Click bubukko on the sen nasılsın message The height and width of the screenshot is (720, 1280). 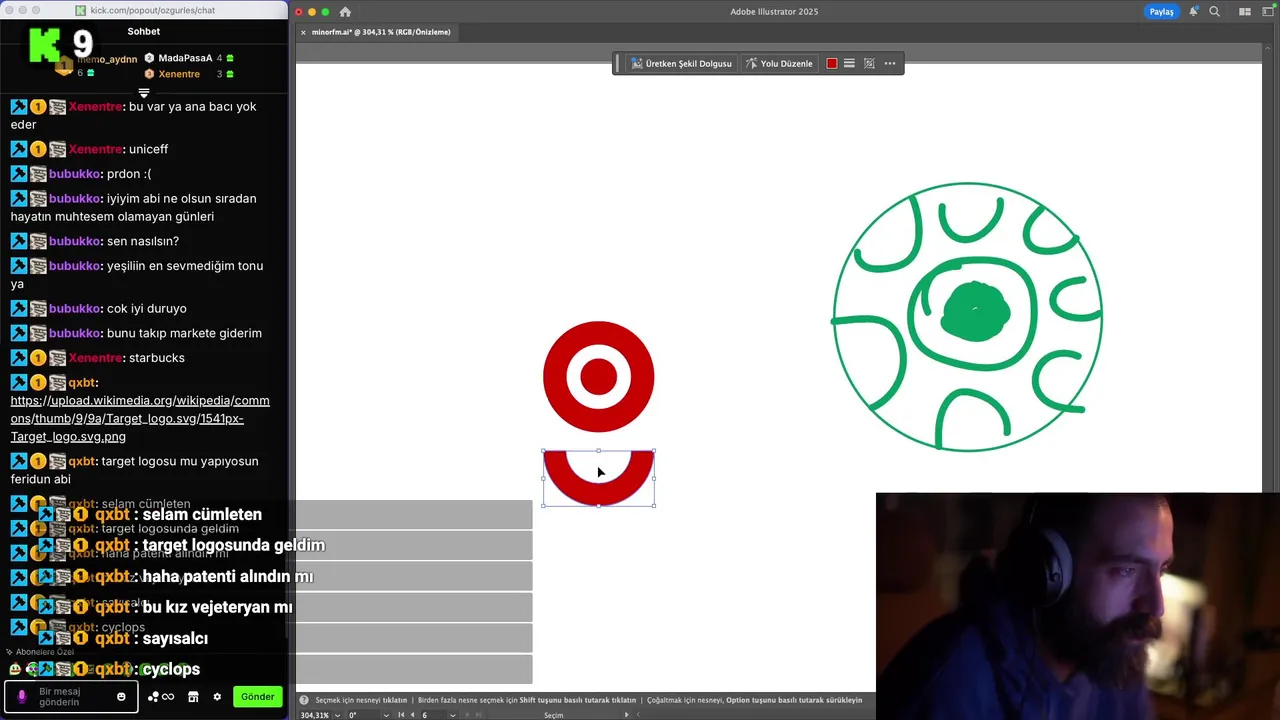(x=75, y=241)
